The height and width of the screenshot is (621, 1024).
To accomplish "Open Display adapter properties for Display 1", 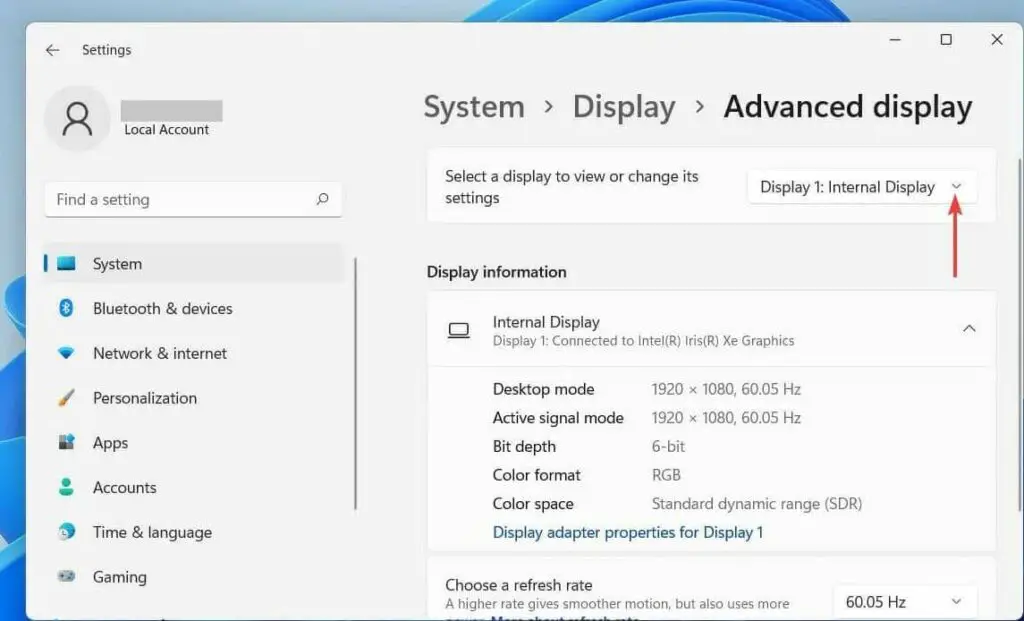I will [x=629, y=532].
